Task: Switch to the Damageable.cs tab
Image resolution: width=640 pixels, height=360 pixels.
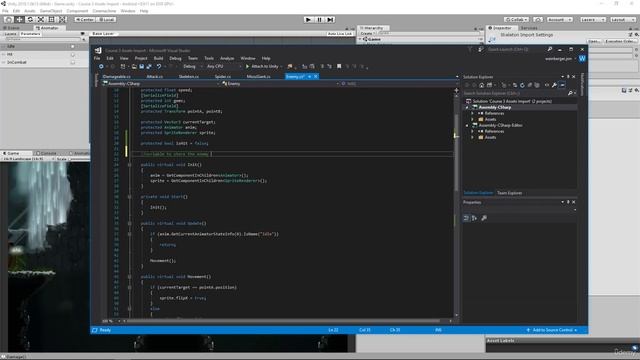Action: coord(117,77)
